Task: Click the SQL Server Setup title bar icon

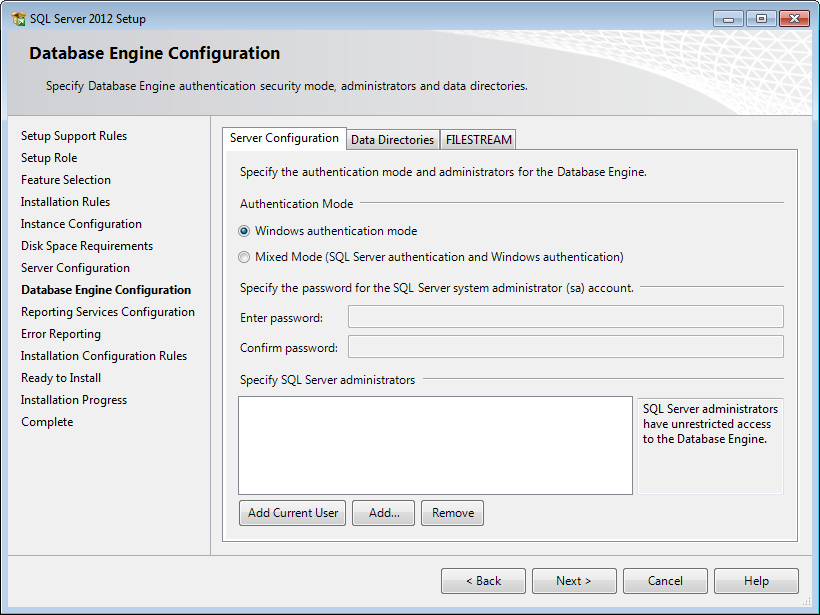Action: (x=18, y=19)
